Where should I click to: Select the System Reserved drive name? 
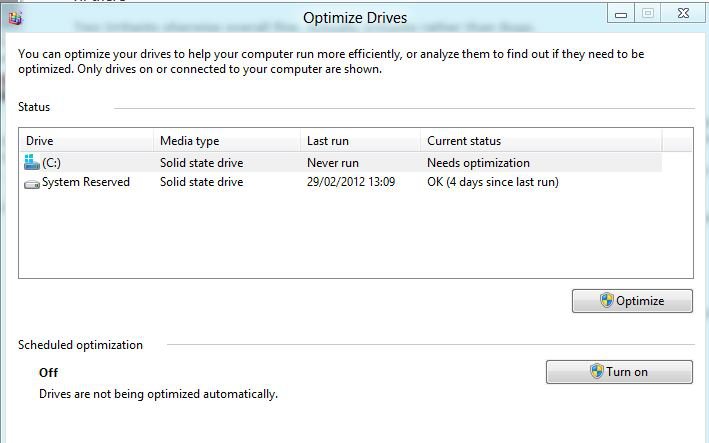[x=86, y=182]
